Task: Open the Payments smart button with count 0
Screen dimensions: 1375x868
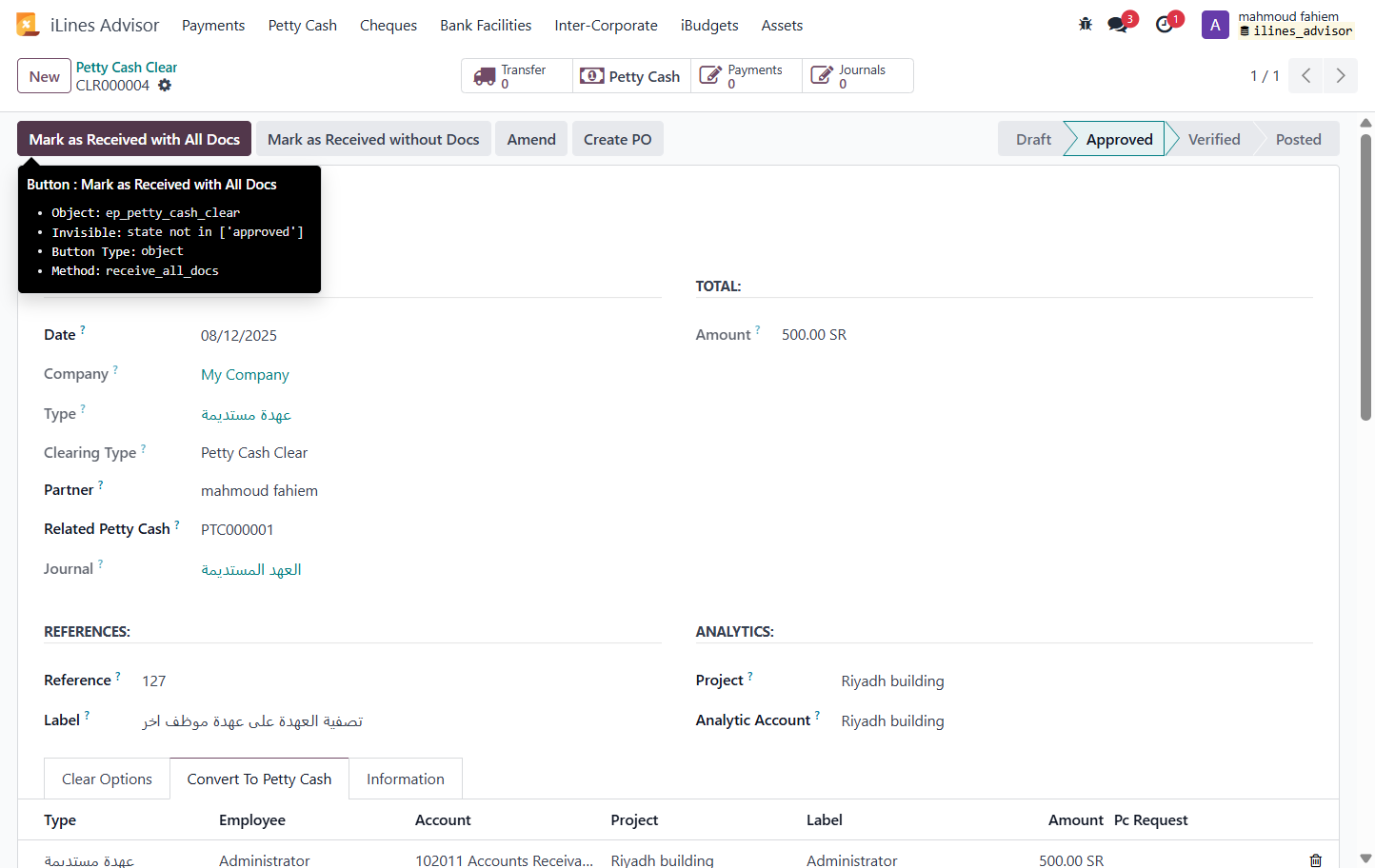Action: click(x=747, y=76)
